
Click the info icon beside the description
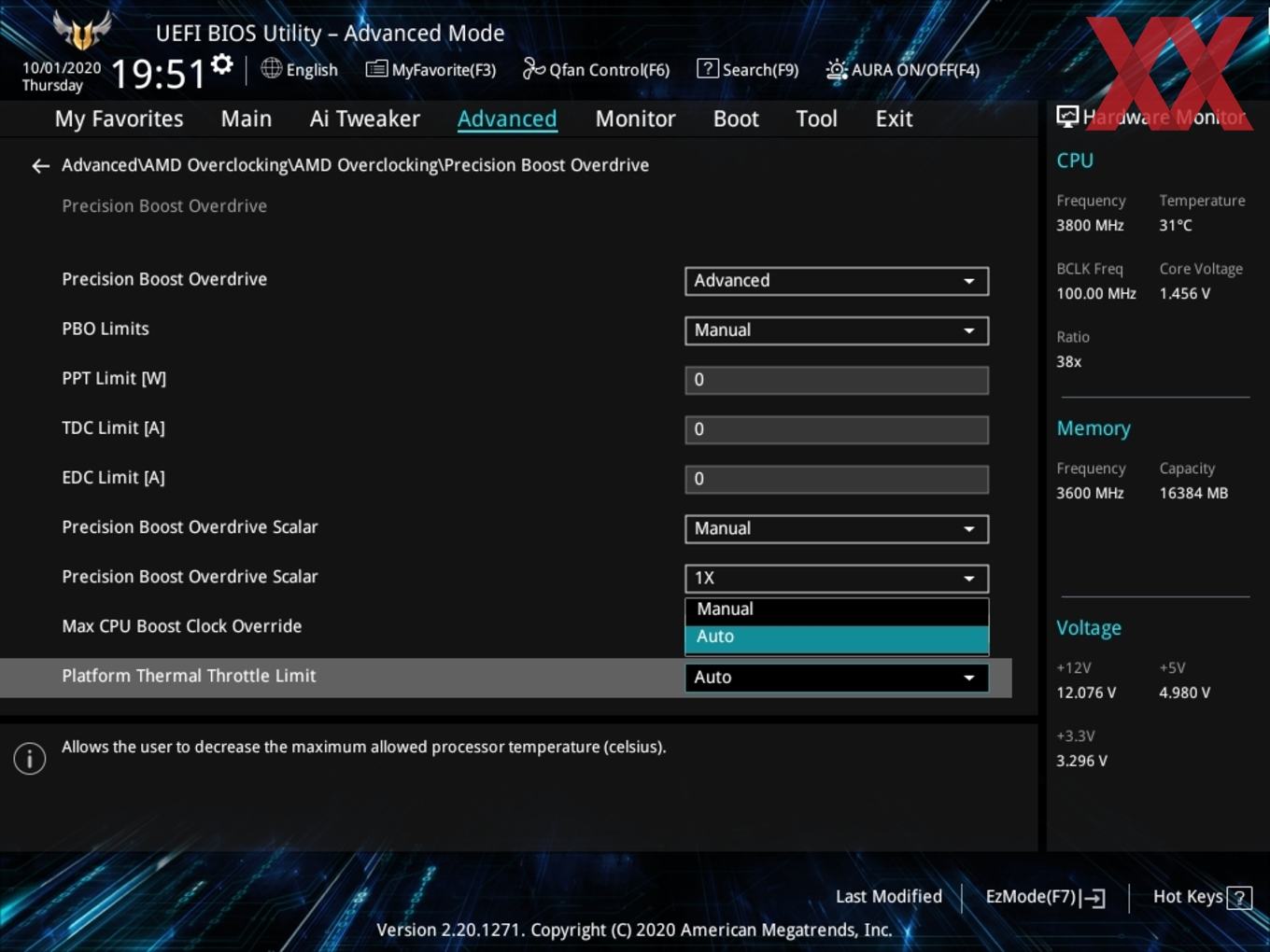30,759
